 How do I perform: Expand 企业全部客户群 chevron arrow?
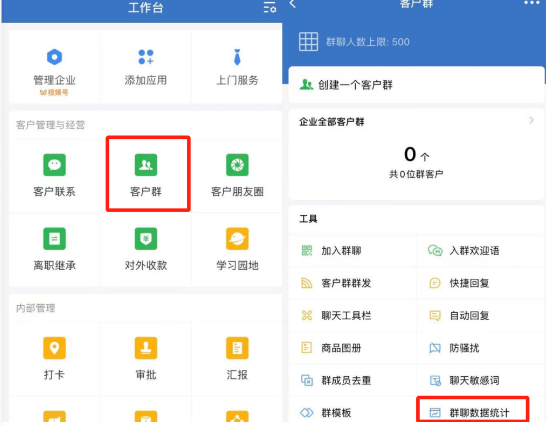531,121
